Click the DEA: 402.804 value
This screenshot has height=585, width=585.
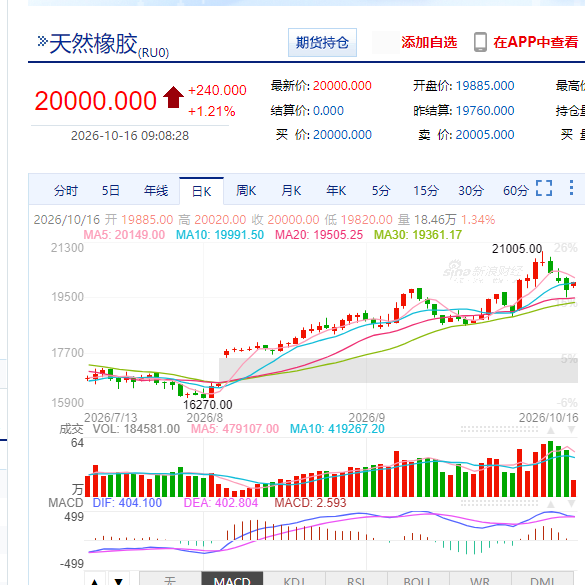[221, 503]
